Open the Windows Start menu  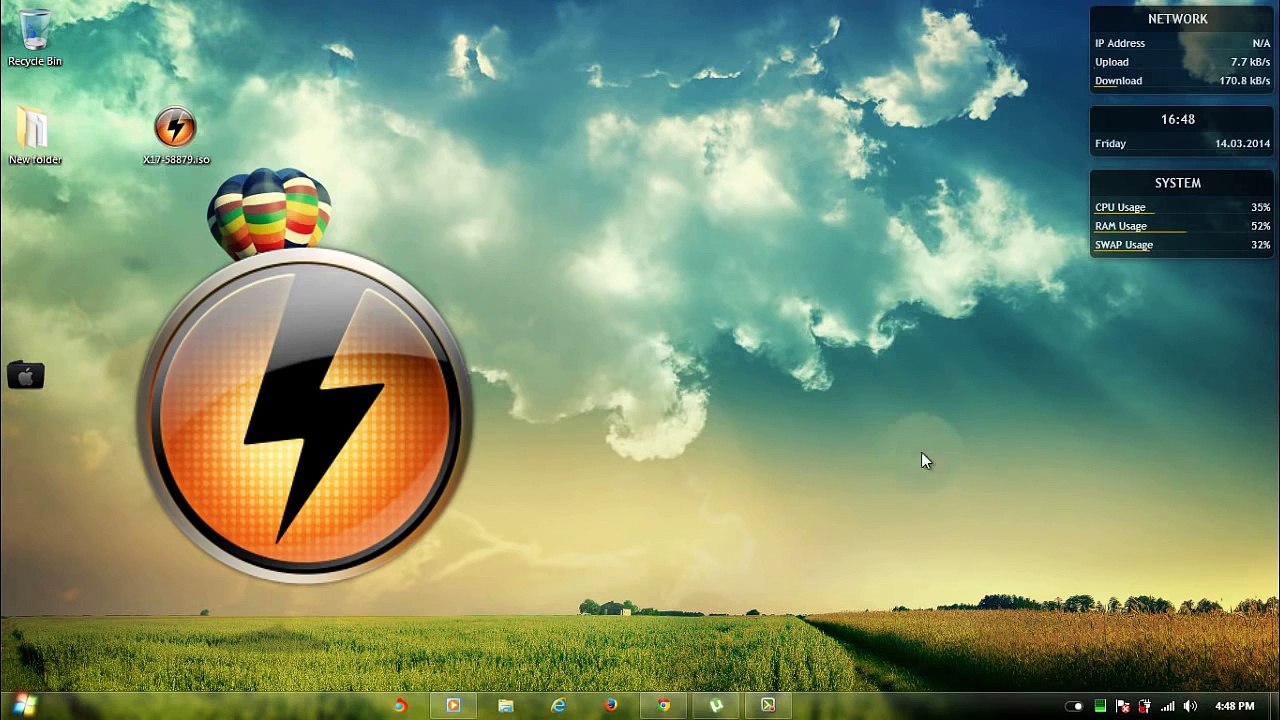coord(25,706)
